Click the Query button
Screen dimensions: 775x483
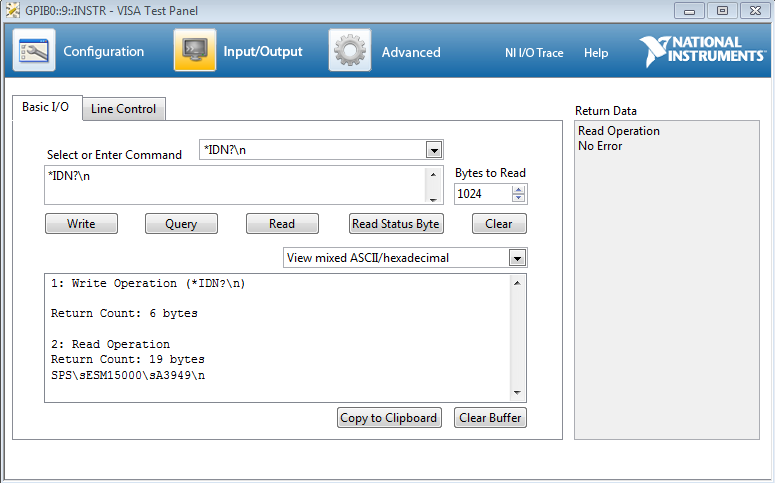(x=181, y=224)
